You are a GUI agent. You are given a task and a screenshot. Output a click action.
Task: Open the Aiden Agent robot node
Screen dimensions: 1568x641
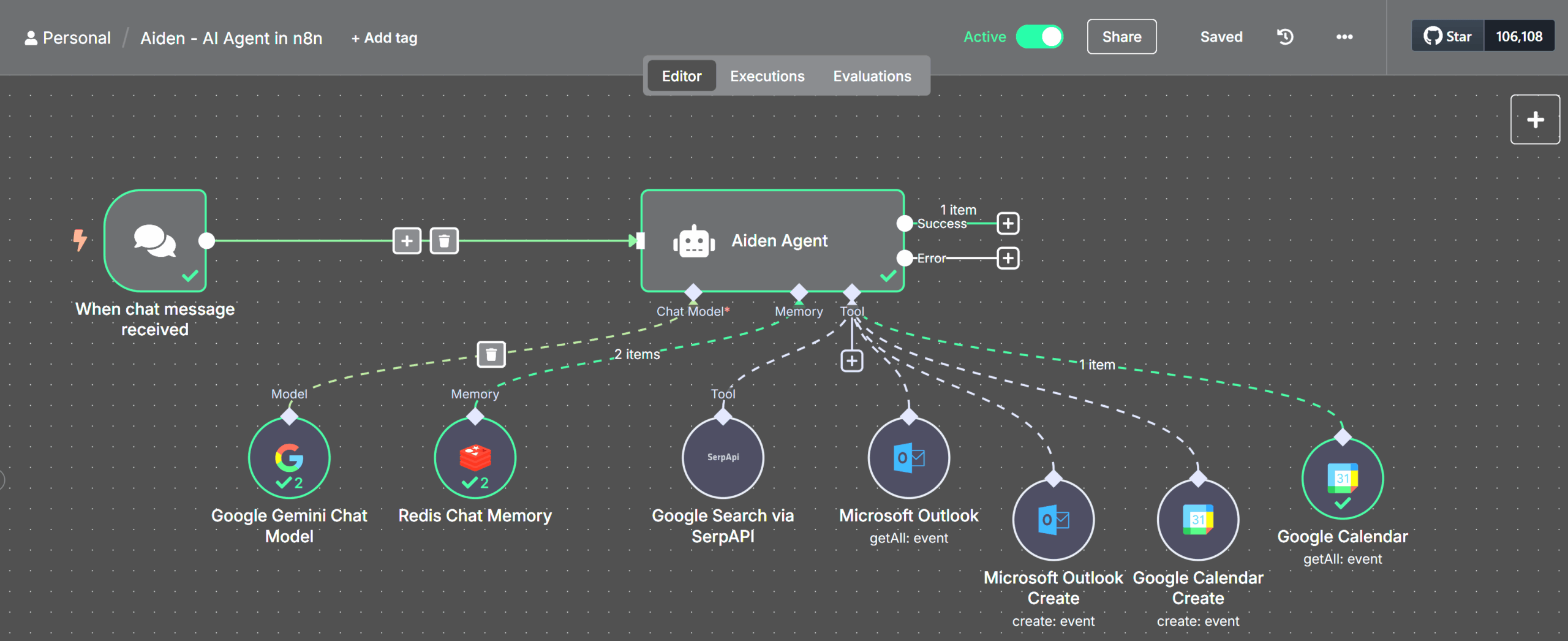click(772, 240)
